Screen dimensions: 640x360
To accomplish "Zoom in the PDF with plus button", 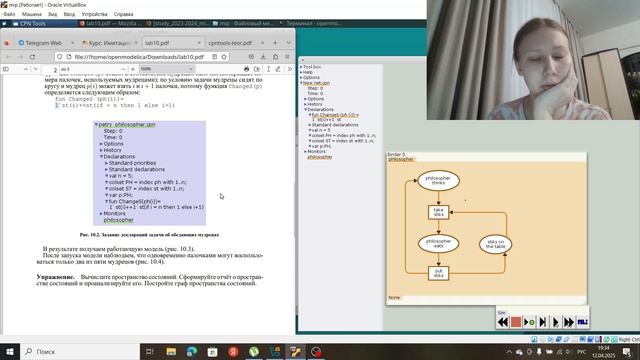I will click(133, 69).
